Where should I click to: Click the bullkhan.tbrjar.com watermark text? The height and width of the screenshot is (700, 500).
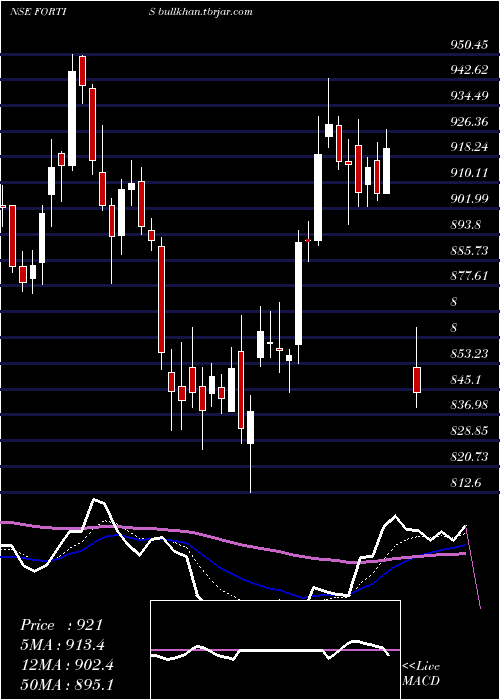tap(206, 12)
